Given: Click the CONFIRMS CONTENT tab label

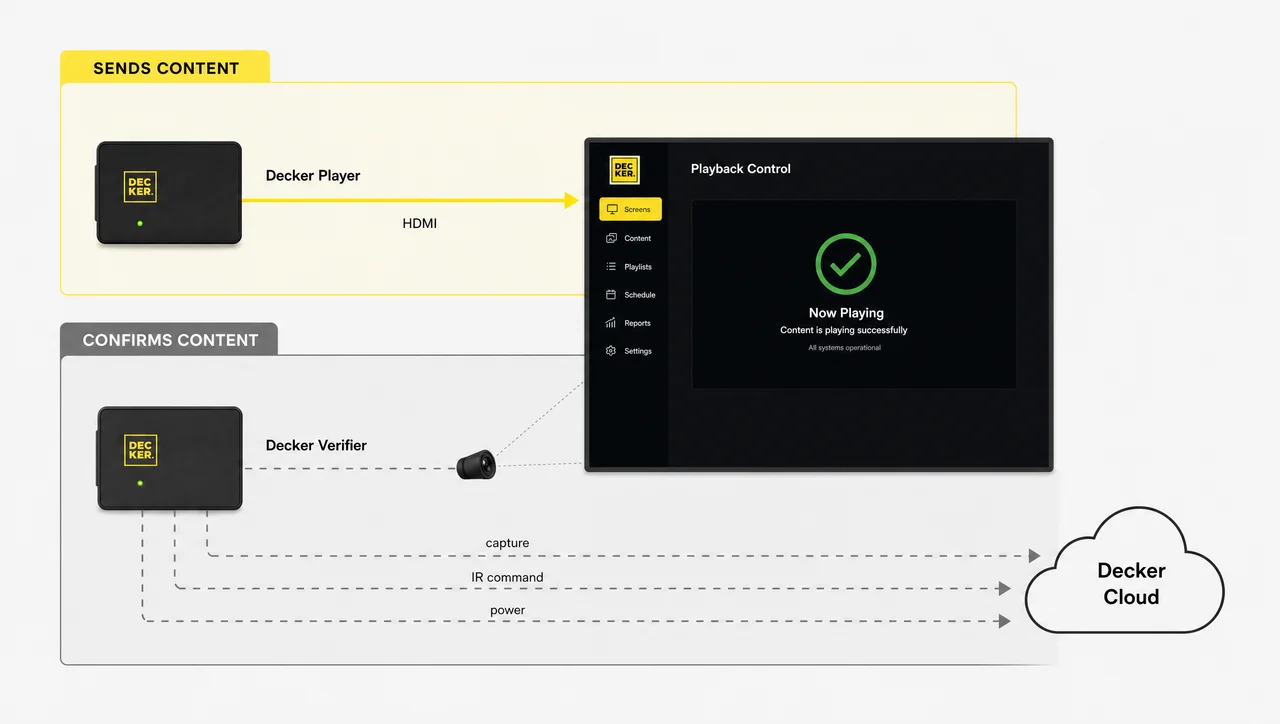Looking at the screenshot, I should [170, 340].
